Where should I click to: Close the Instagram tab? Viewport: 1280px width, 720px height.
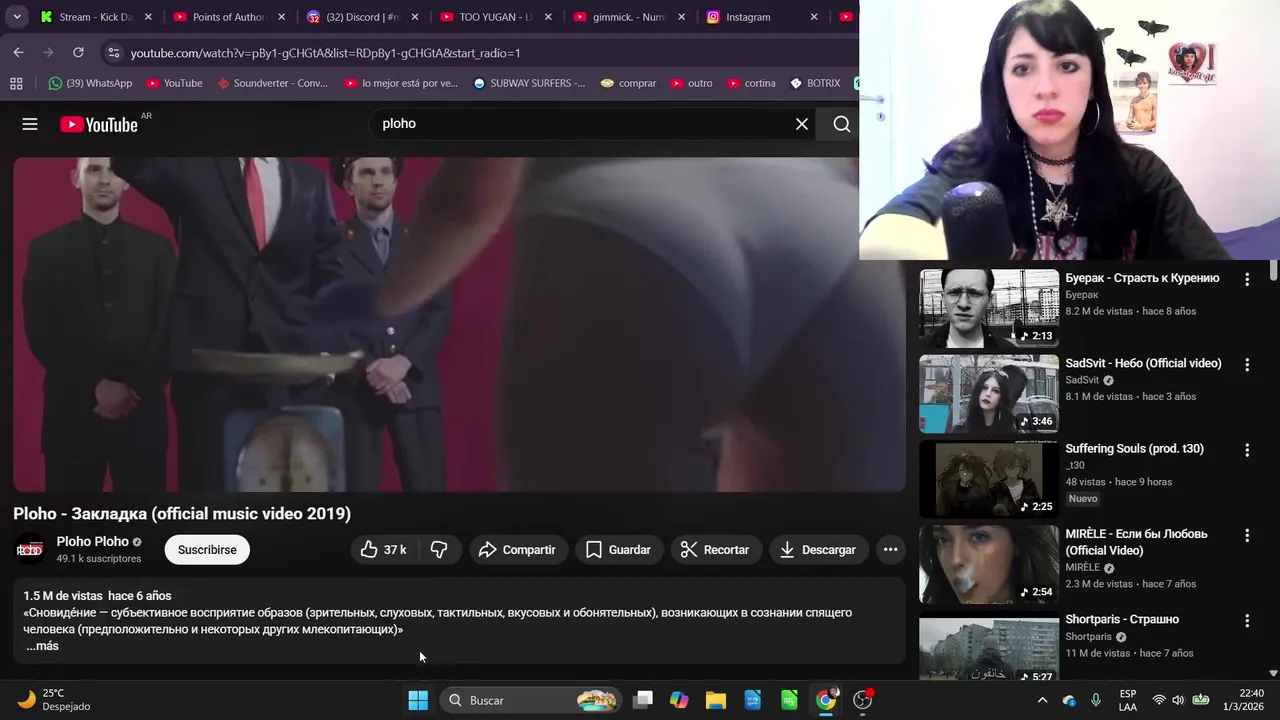[x=814, y=17]
